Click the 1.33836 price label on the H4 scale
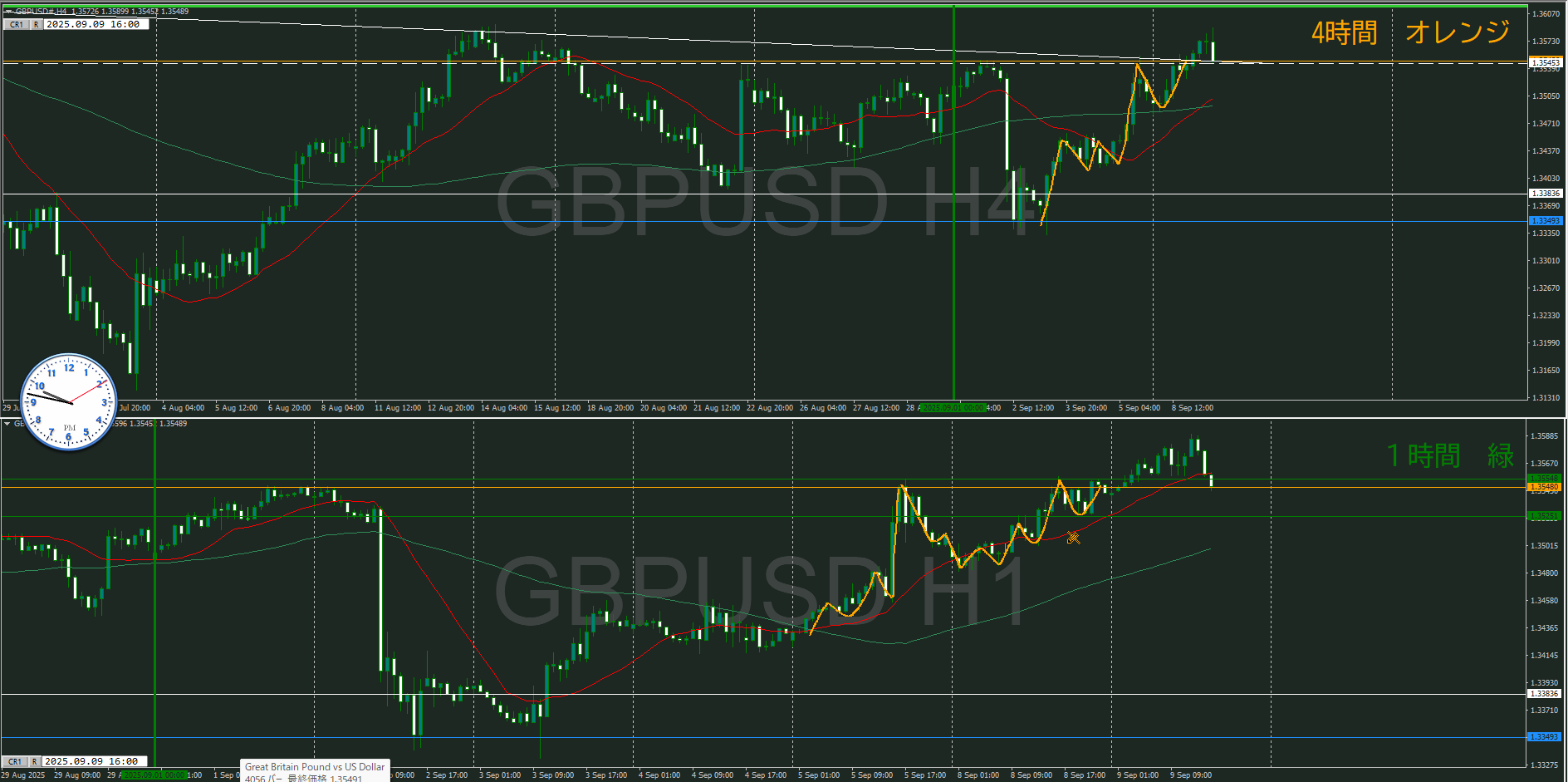This screenshot has width=1568, height=782. tap(1546, 193)
